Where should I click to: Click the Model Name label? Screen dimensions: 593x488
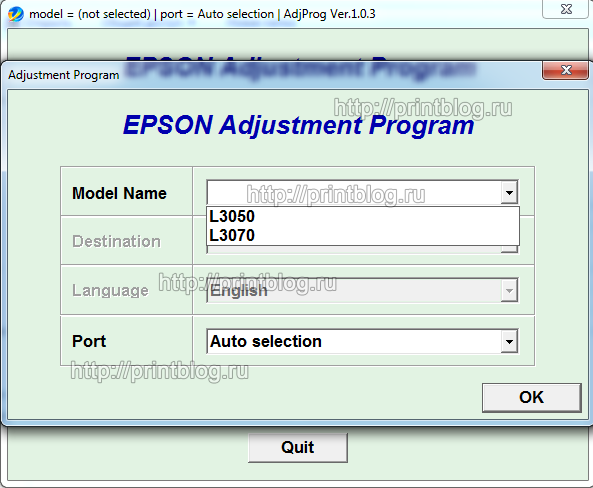119,193
